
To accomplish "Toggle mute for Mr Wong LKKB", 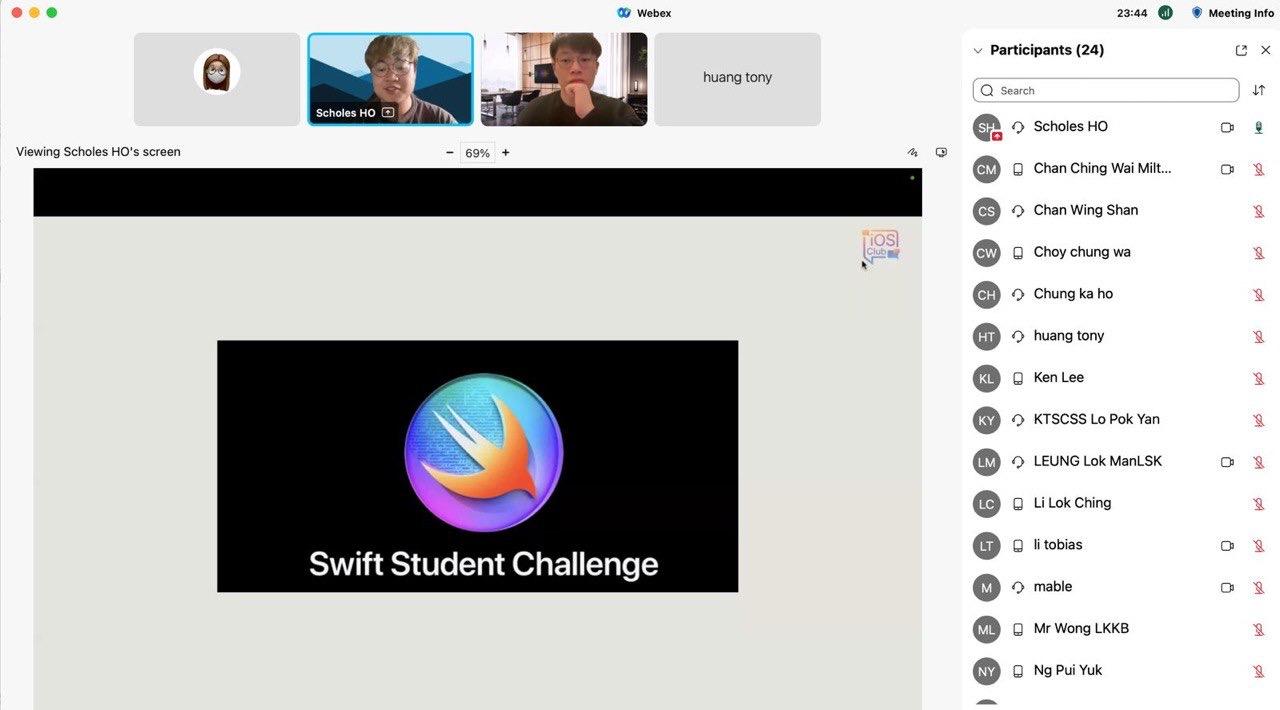I will pyautogui.click(x=1258, y=629).
